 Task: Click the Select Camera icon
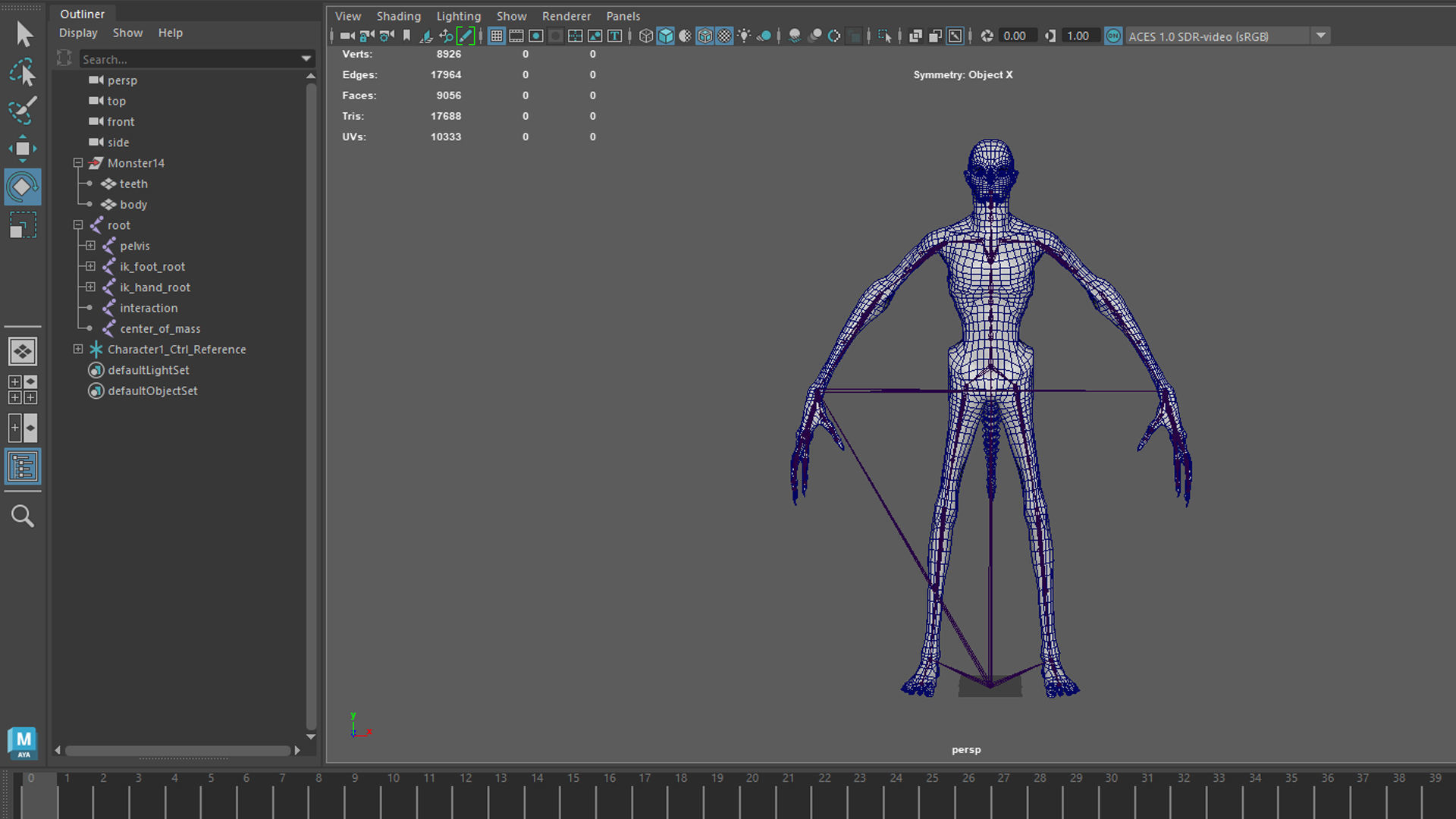348,36
